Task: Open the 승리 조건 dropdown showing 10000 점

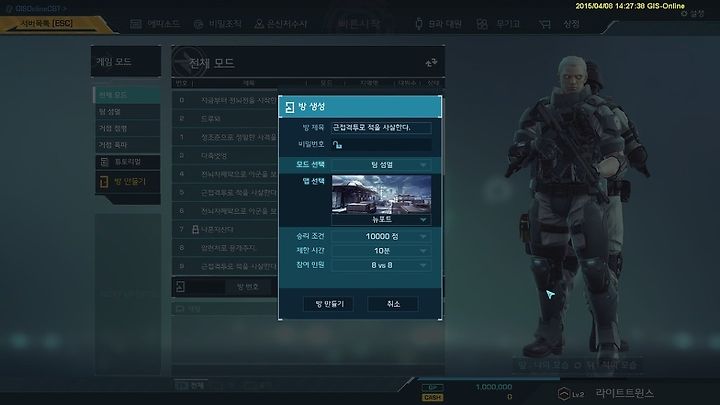Action: pyautogui.click(x=381, y=236)
